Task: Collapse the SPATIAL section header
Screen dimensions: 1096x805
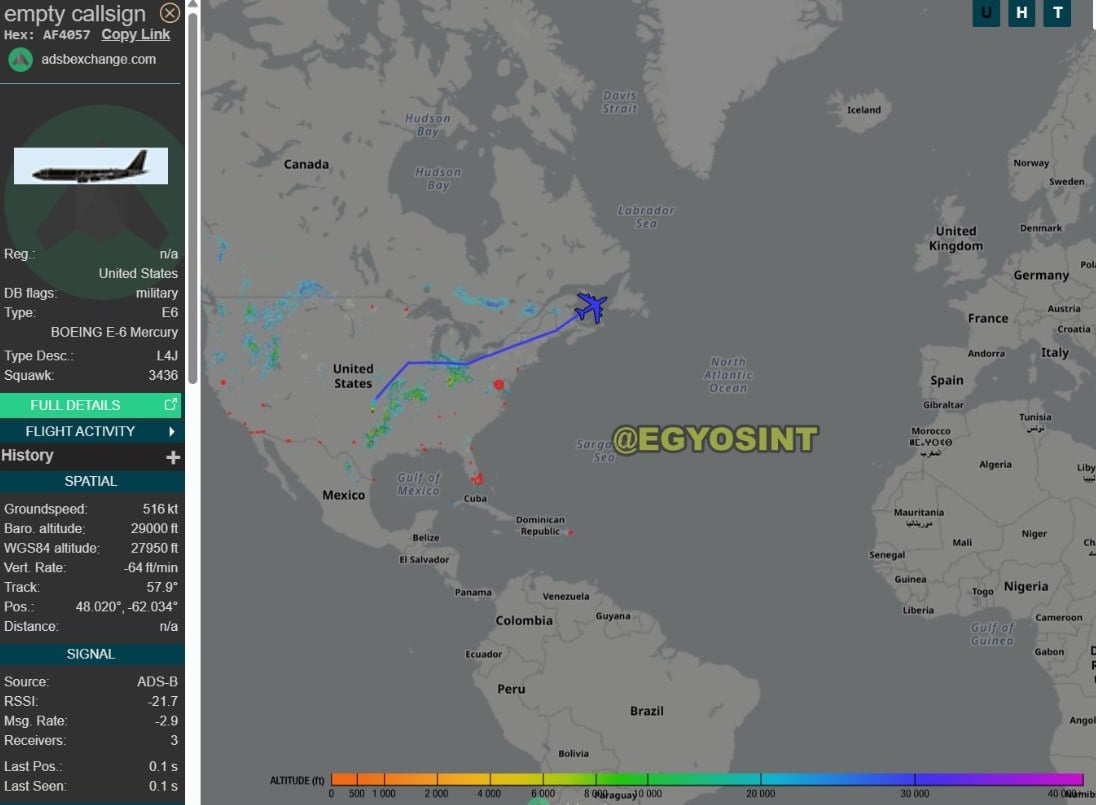Action: (91, 481)
